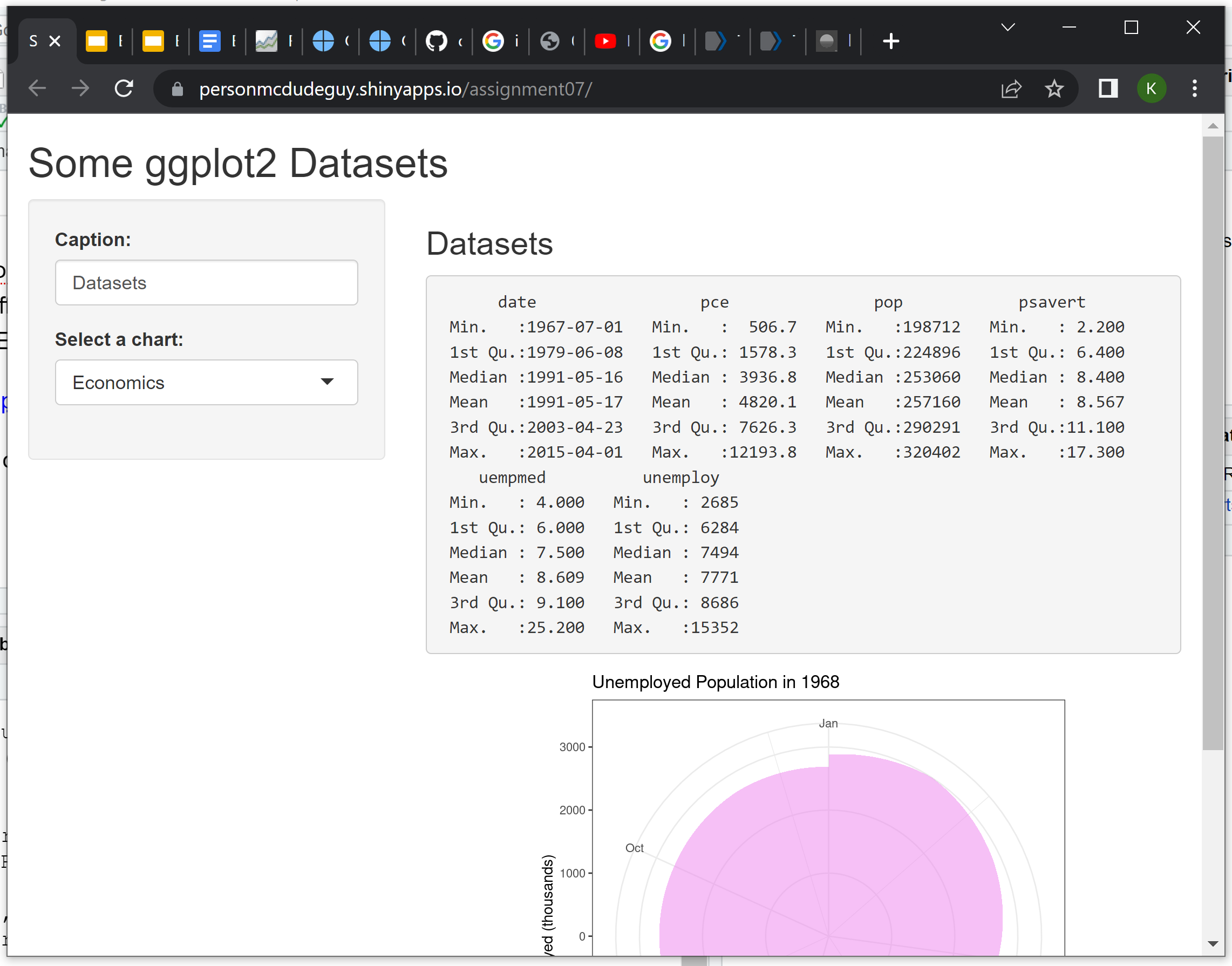The width and height of the screenshot is (1232, 966).
Task: Click the Caption text field
Action: point(206,282)
